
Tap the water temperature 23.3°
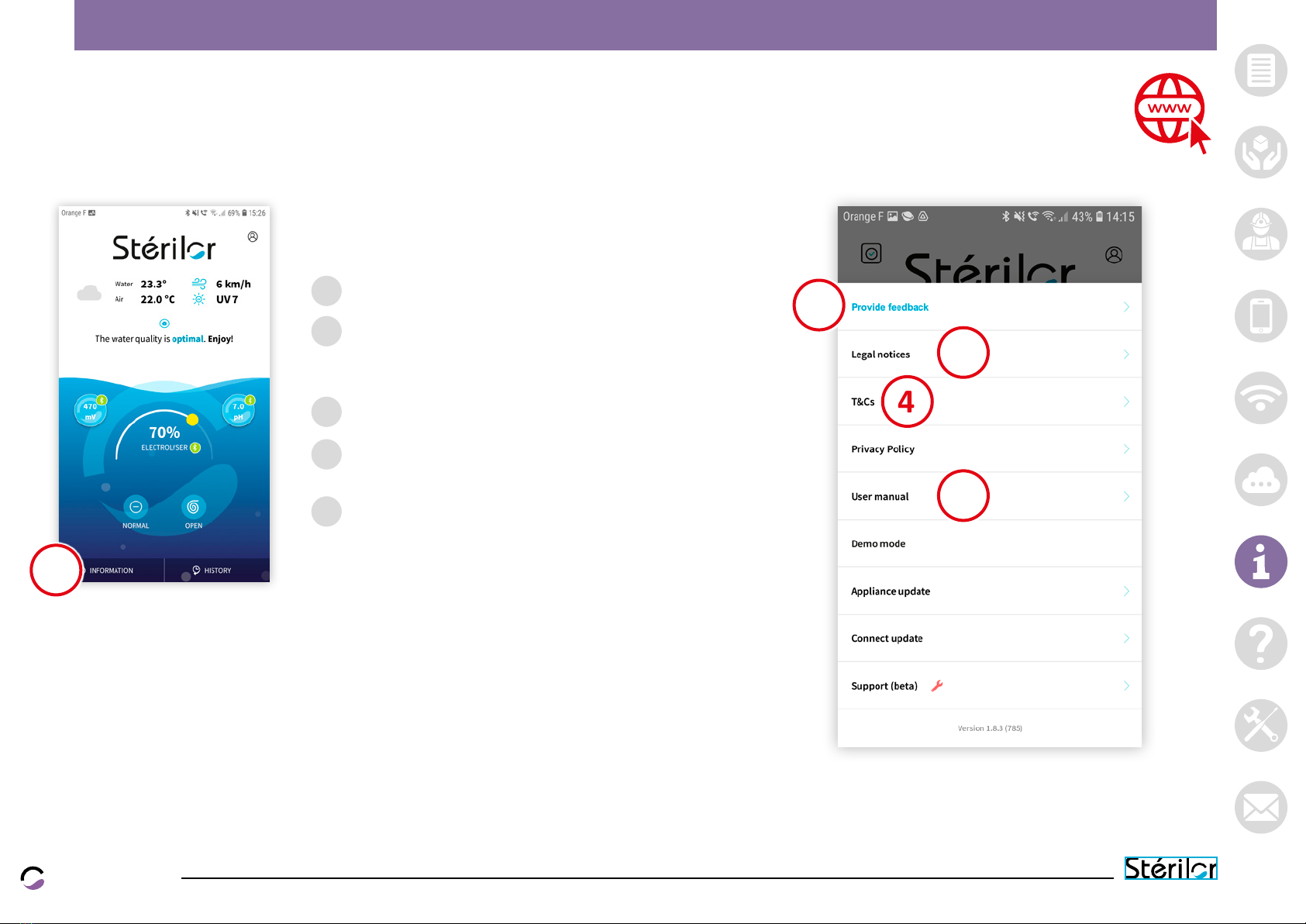point(153,284)
